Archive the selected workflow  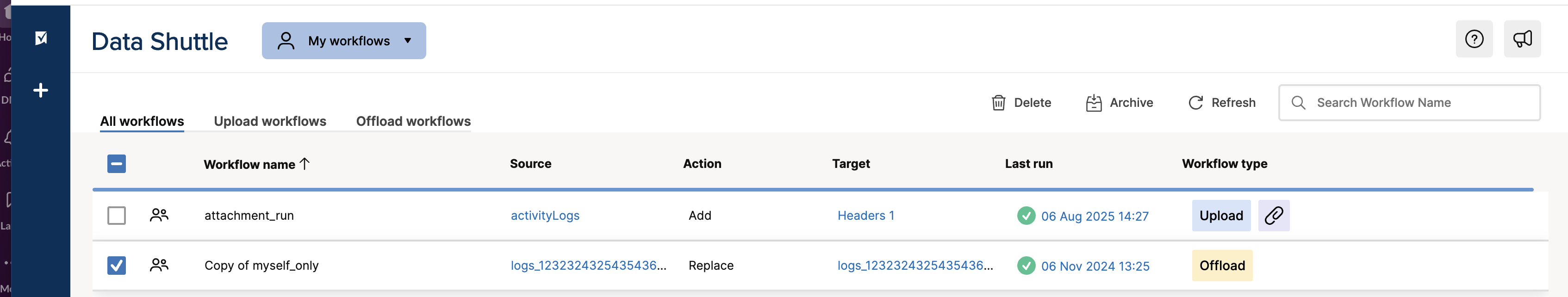tap(1094, 102)
